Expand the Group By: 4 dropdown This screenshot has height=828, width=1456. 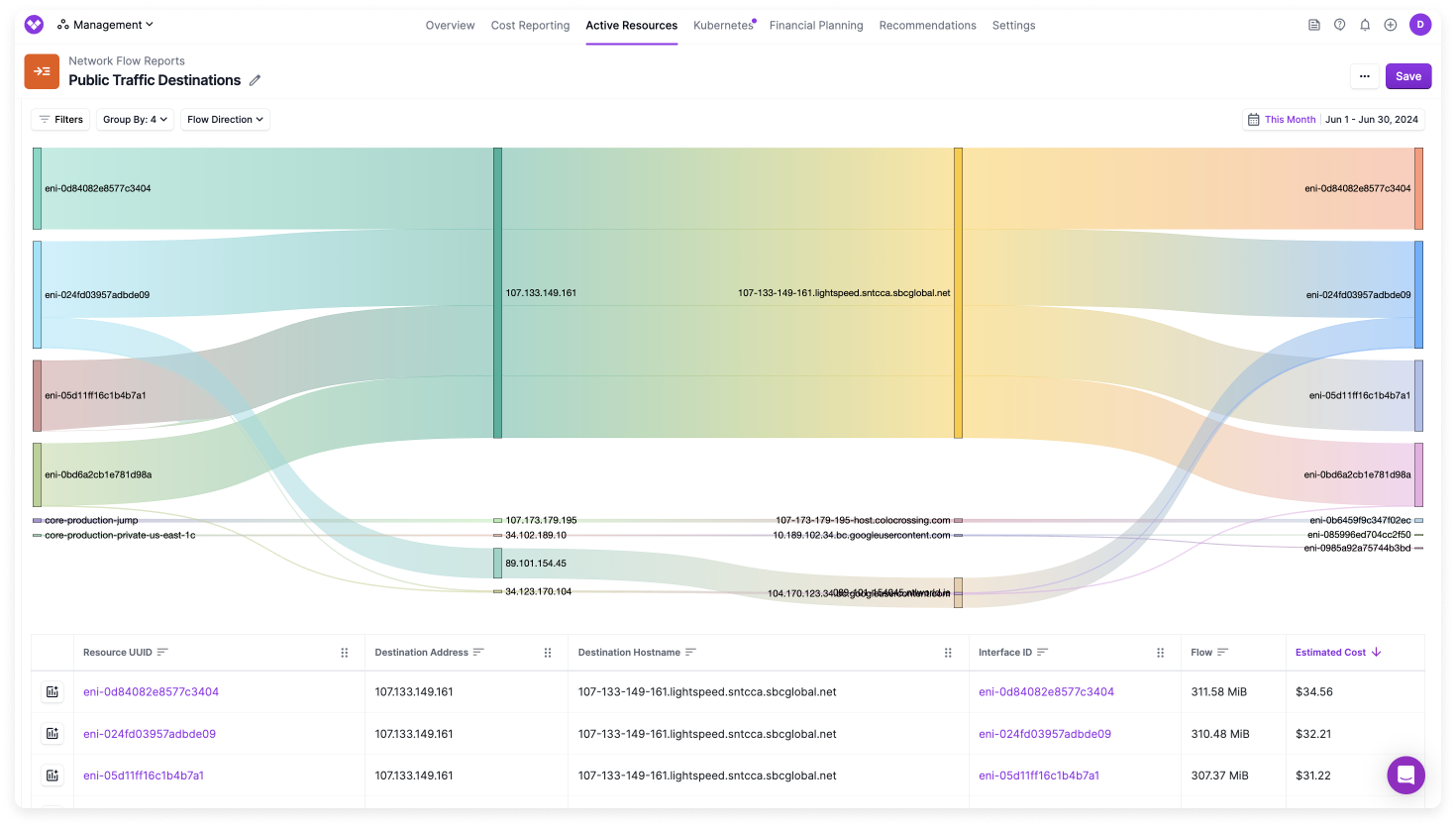tap(136, 120)
